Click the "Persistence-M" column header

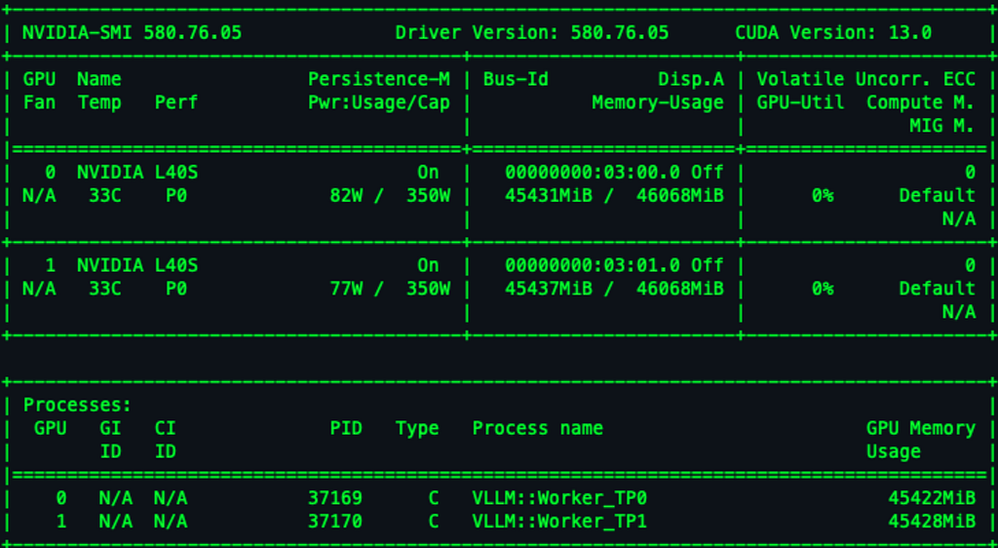coord(379,80)
